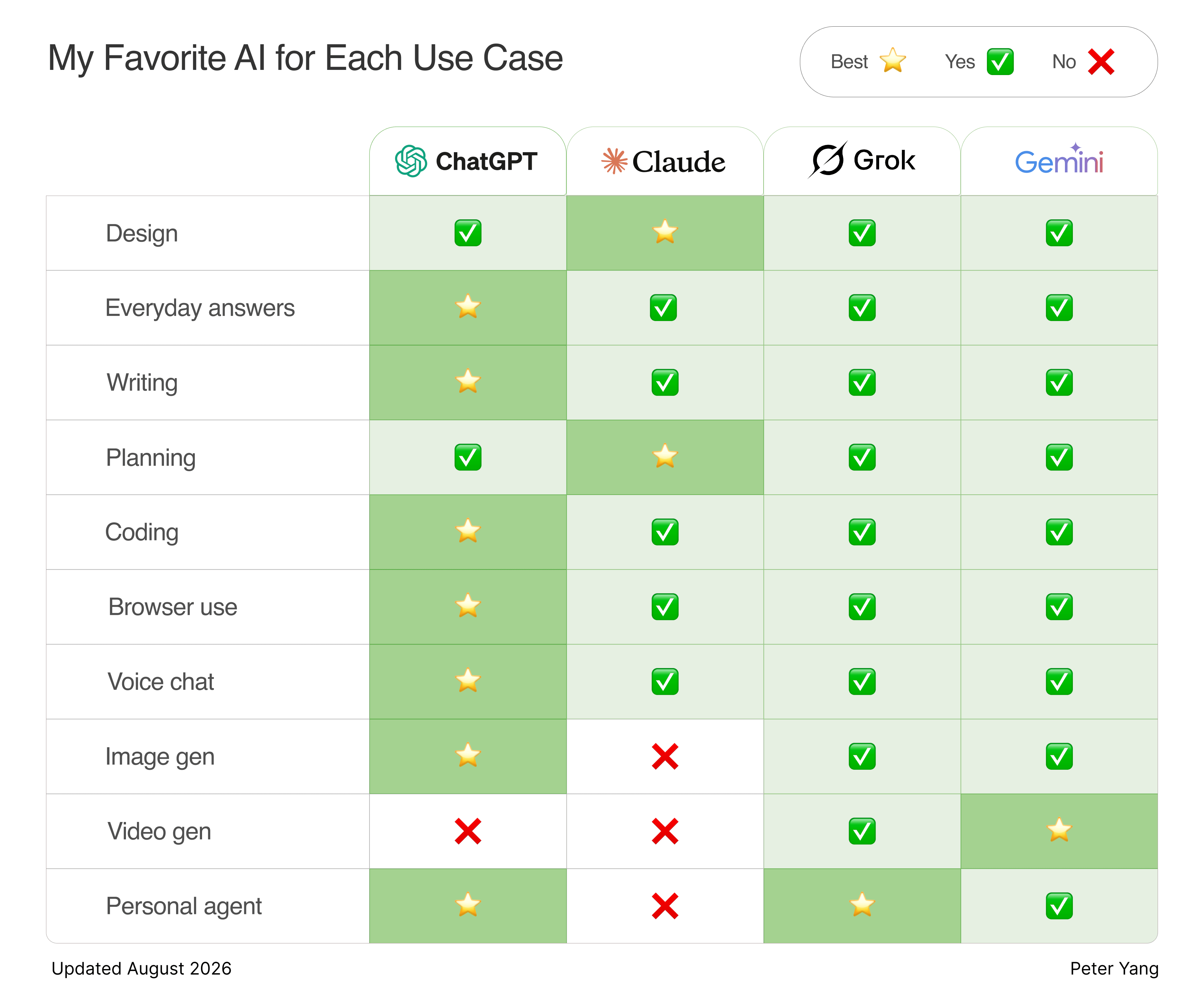
Task: Click Gemini's green checkmark for Coding
Action: click(x=1059, y=533)
